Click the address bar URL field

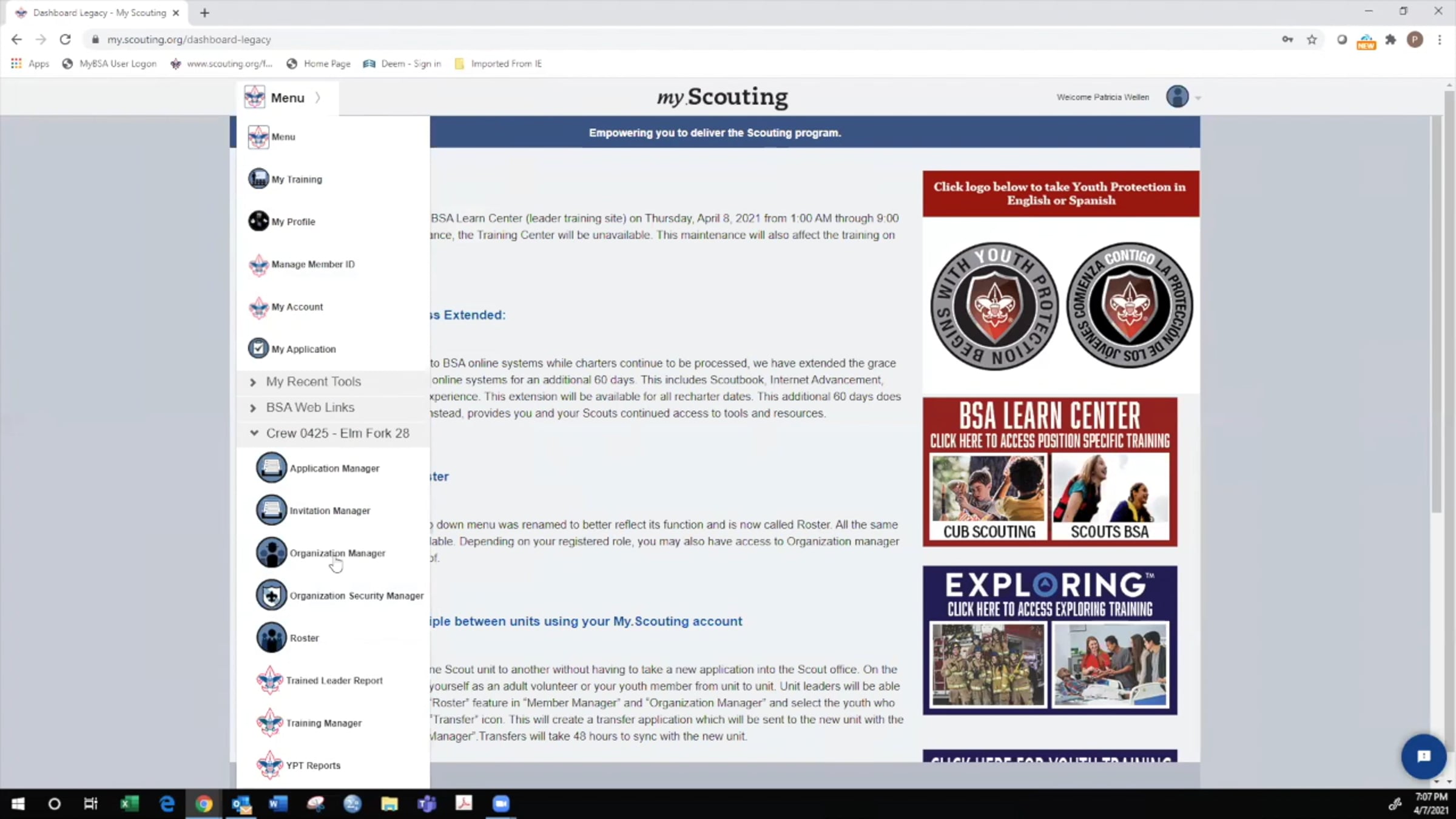pyautogui.click(x=679, y=39)
